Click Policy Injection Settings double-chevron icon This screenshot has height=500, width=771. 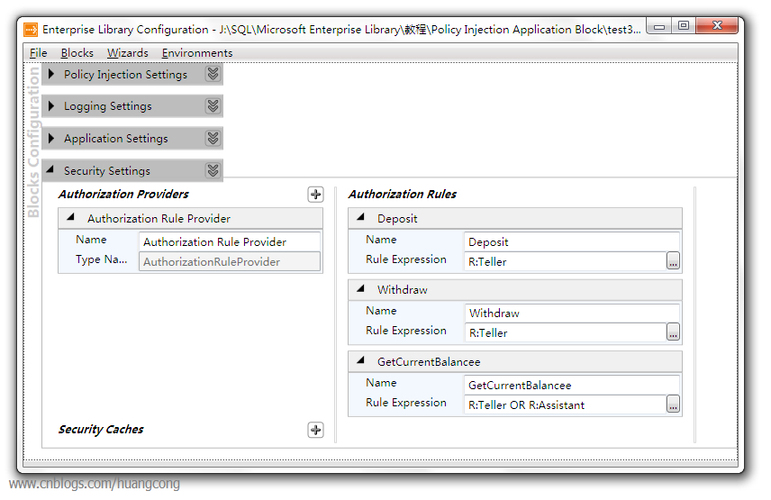(213, 74)
